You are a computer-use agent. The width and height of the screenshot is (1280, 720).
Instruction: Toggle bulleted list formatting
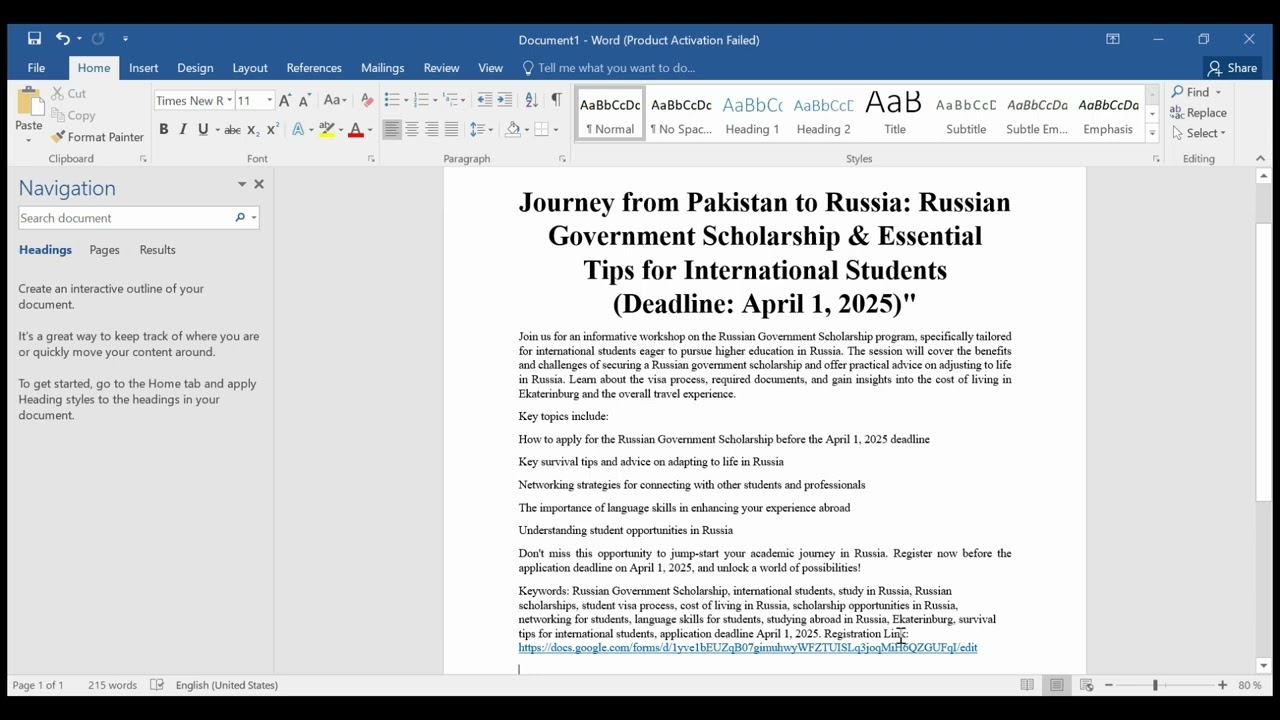click(392, 100)
